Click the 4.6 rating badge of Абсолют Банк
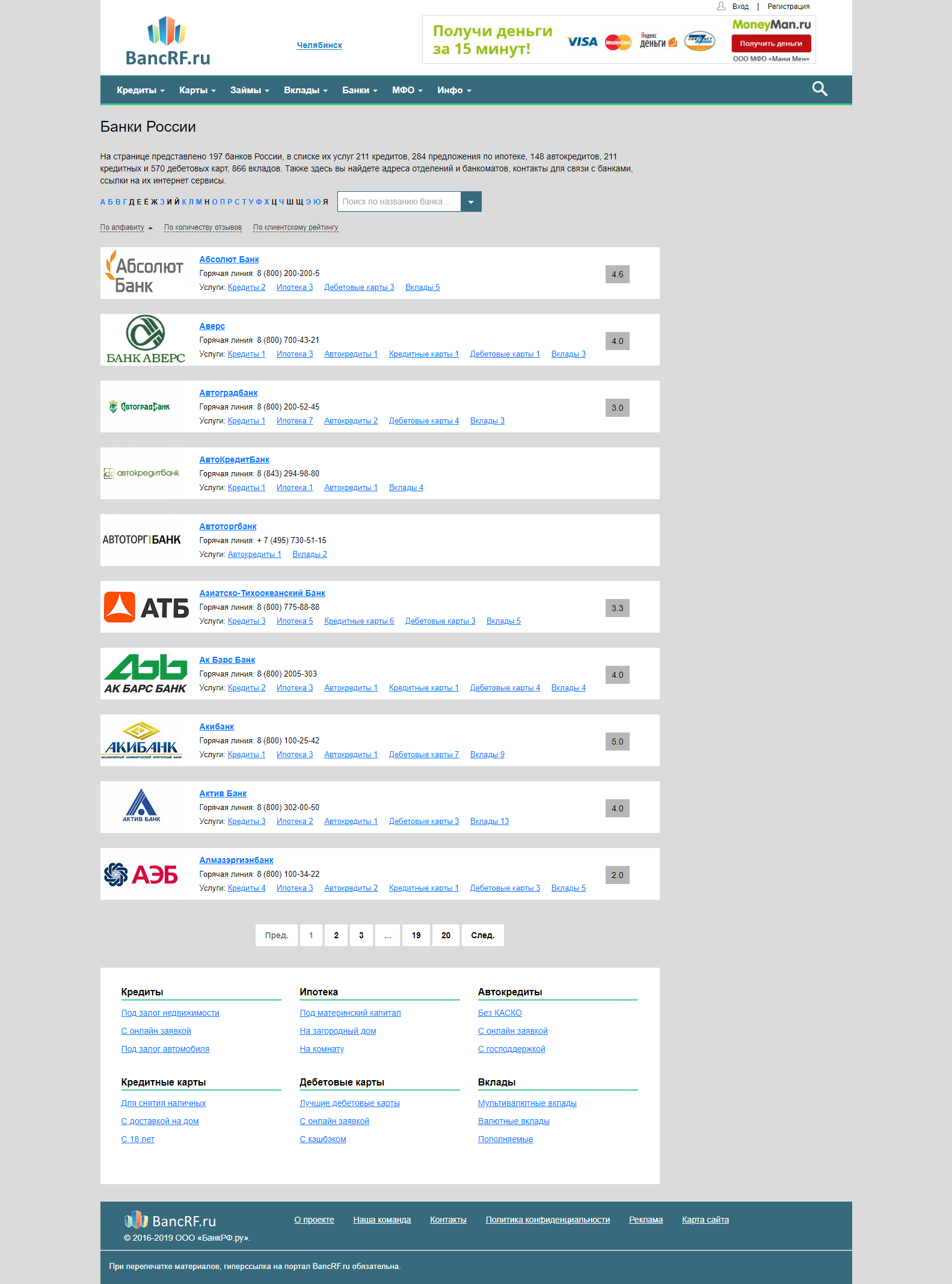 pos(618,274)
